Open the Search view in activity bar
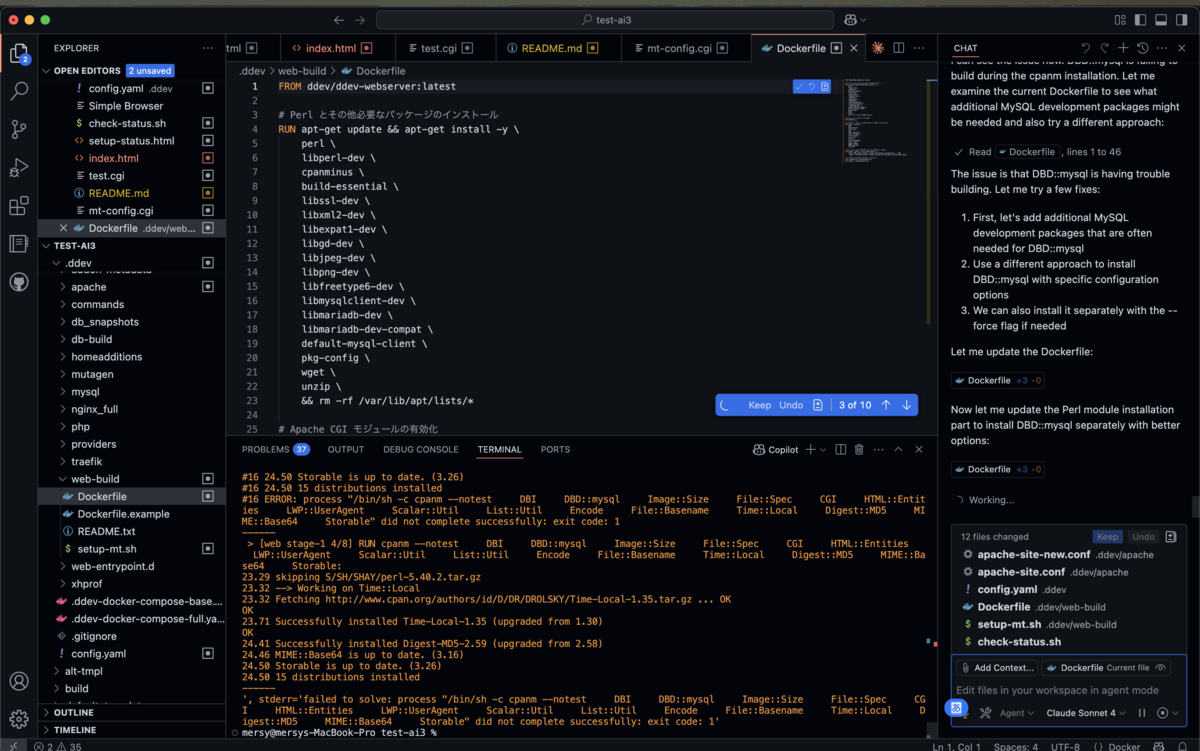 (19, 91)
